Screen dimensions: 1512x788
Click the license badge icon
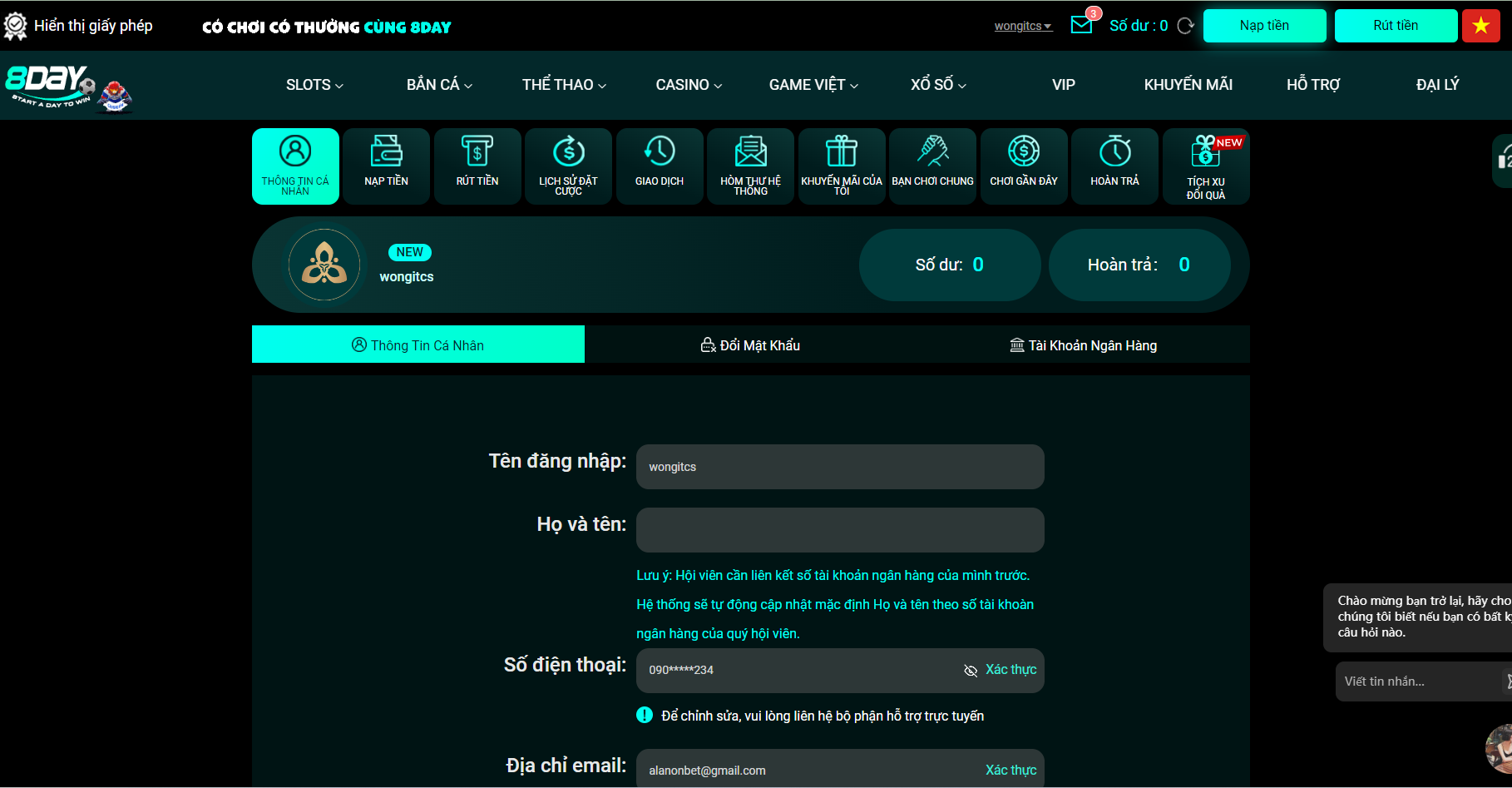click(x=15, y=26)
